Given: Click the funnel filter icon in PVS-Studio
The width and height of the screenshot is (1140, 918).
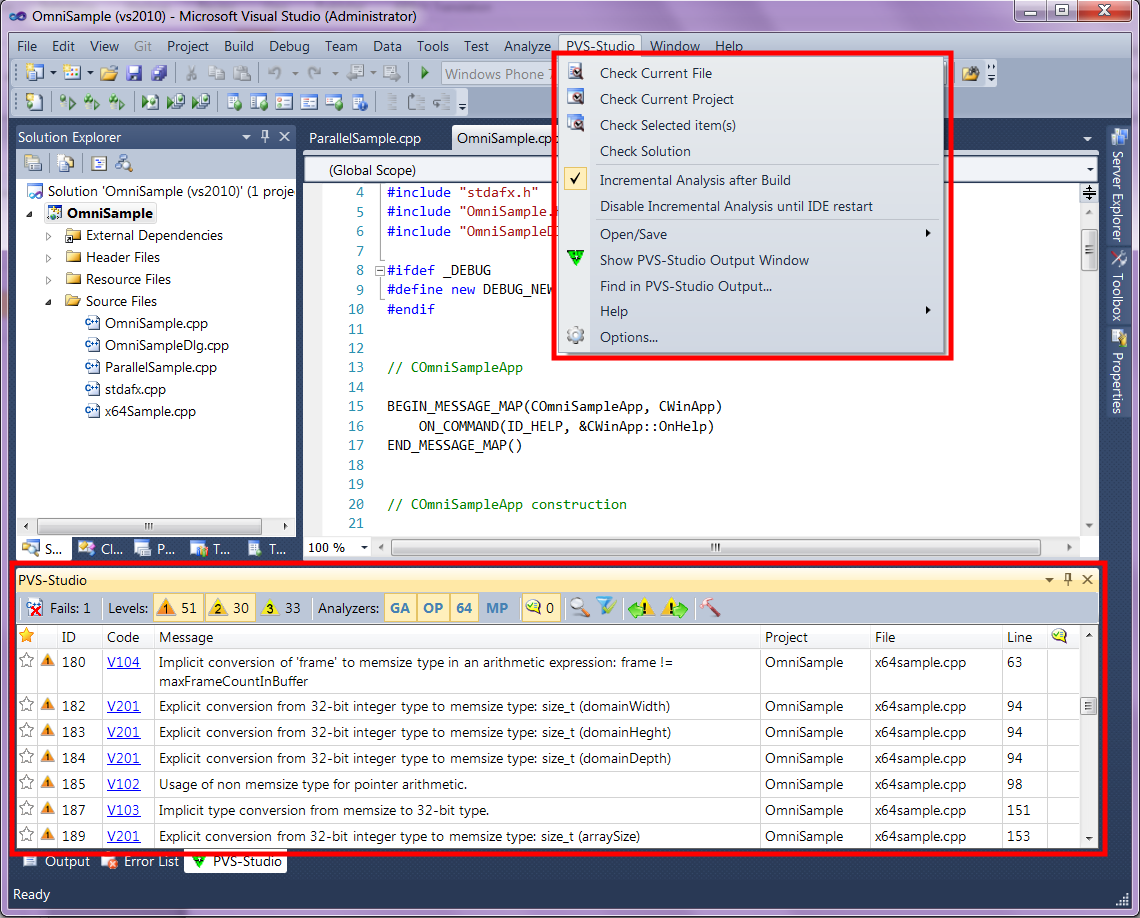Looking at the screenshot, I should (606, 608).
